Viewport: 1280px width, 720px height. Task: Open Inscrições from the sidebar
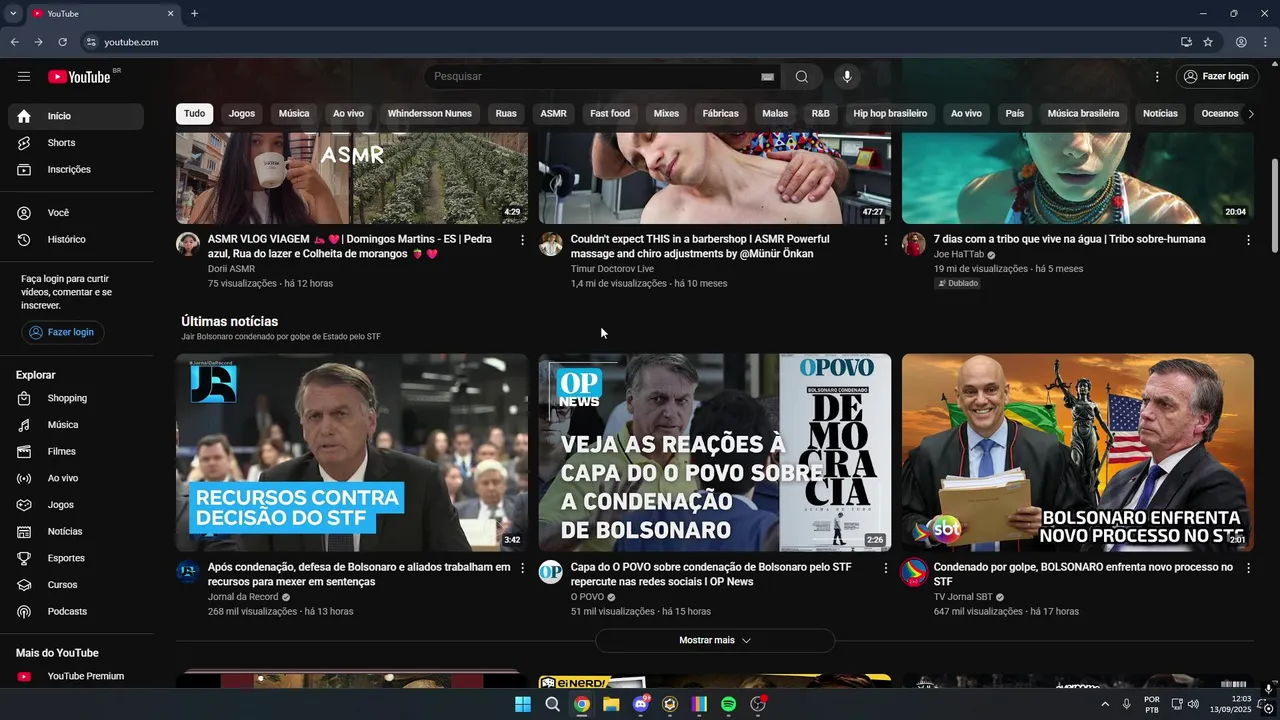(76, 170)
